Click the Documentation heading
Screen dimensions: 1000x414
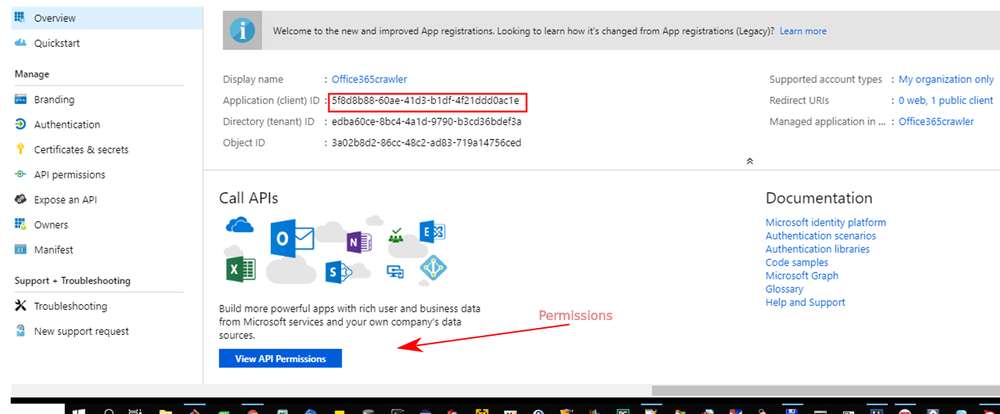pyautogui.click(x=819, y=198)
